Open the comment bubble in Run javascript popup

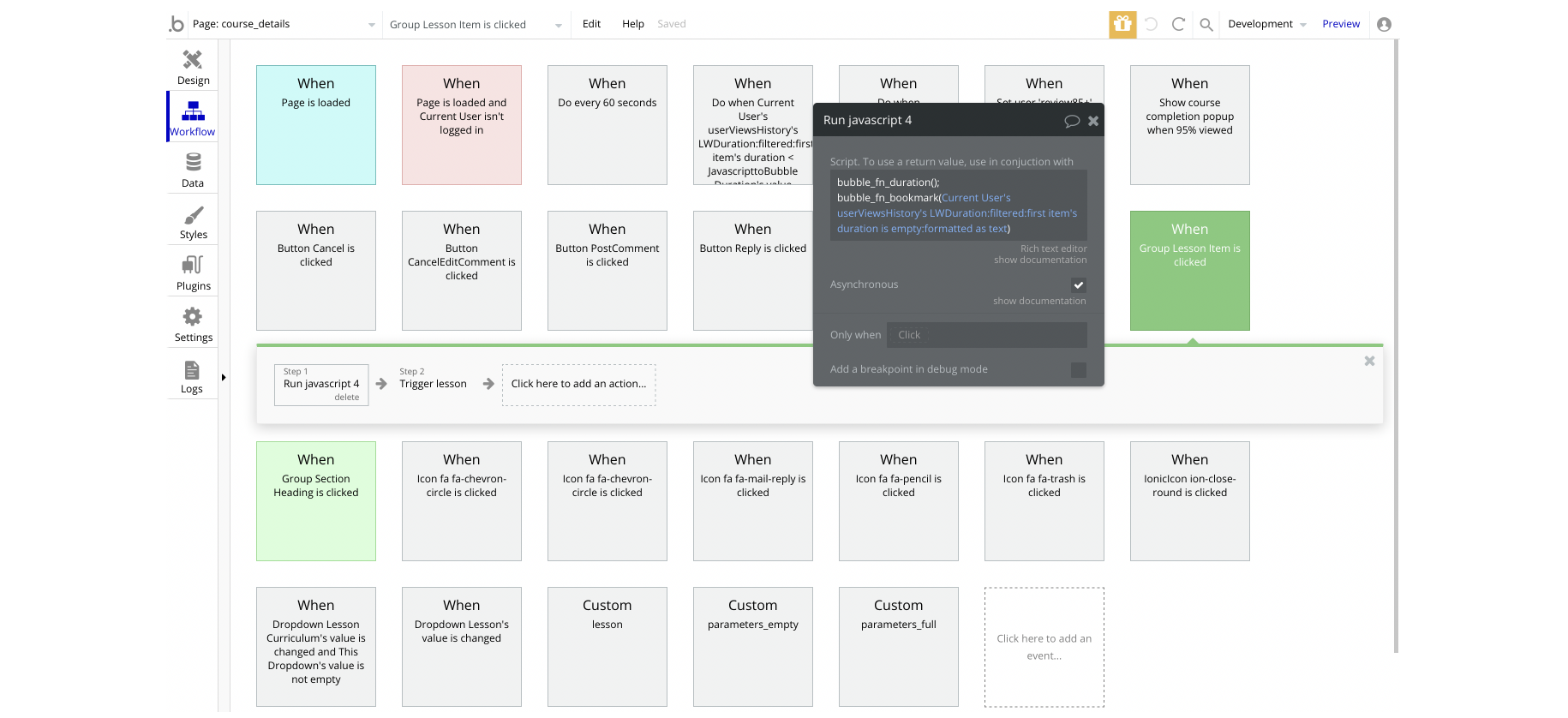[x=1071, y=121]
